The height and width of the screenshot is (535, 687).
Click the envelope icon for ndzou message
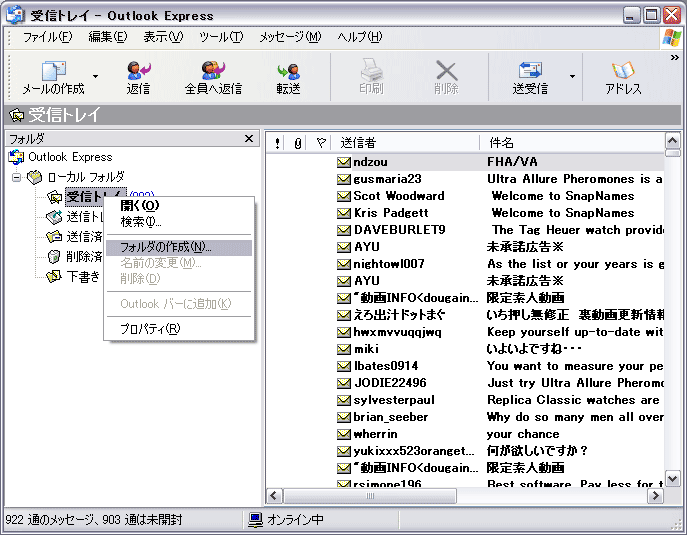(x=344, y=163)
